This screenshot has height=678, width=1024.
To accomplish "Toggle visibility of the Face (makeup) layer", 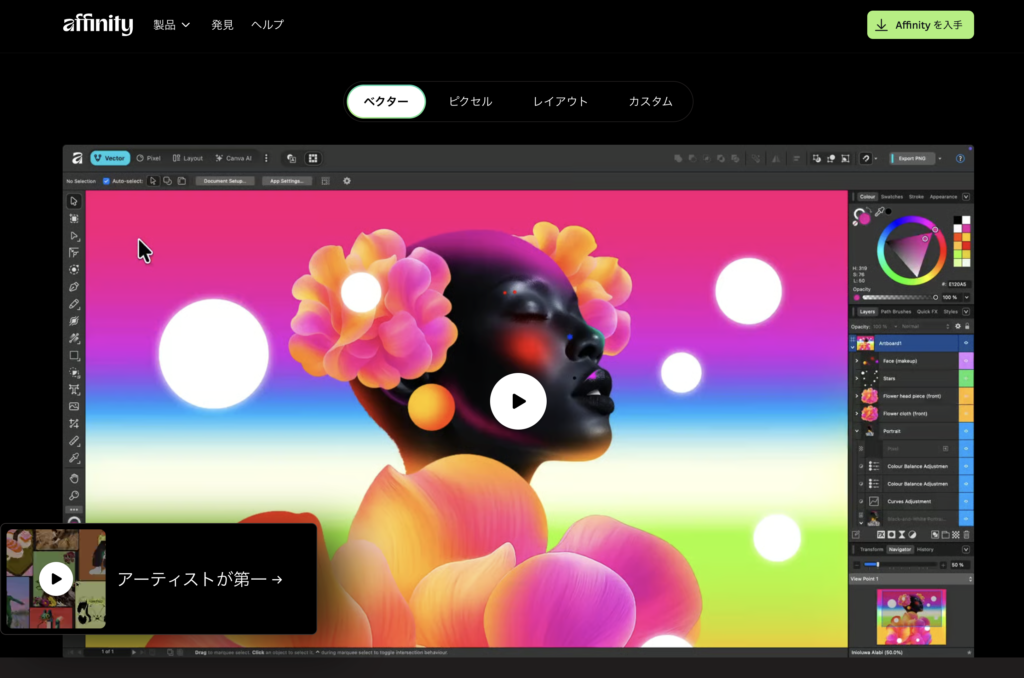I will 966,361.
